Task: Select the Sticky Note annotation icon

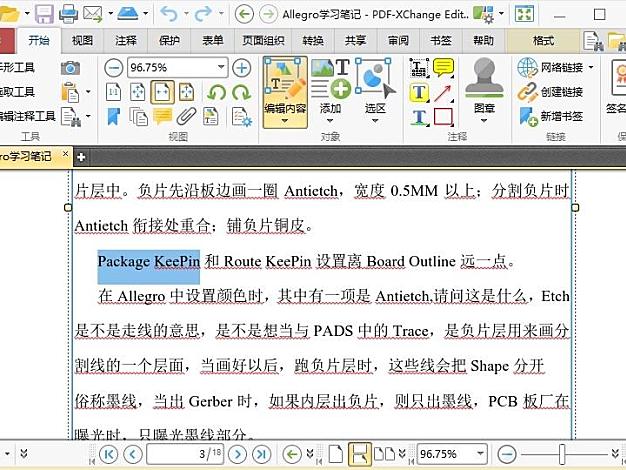Action: coord(443,67)
